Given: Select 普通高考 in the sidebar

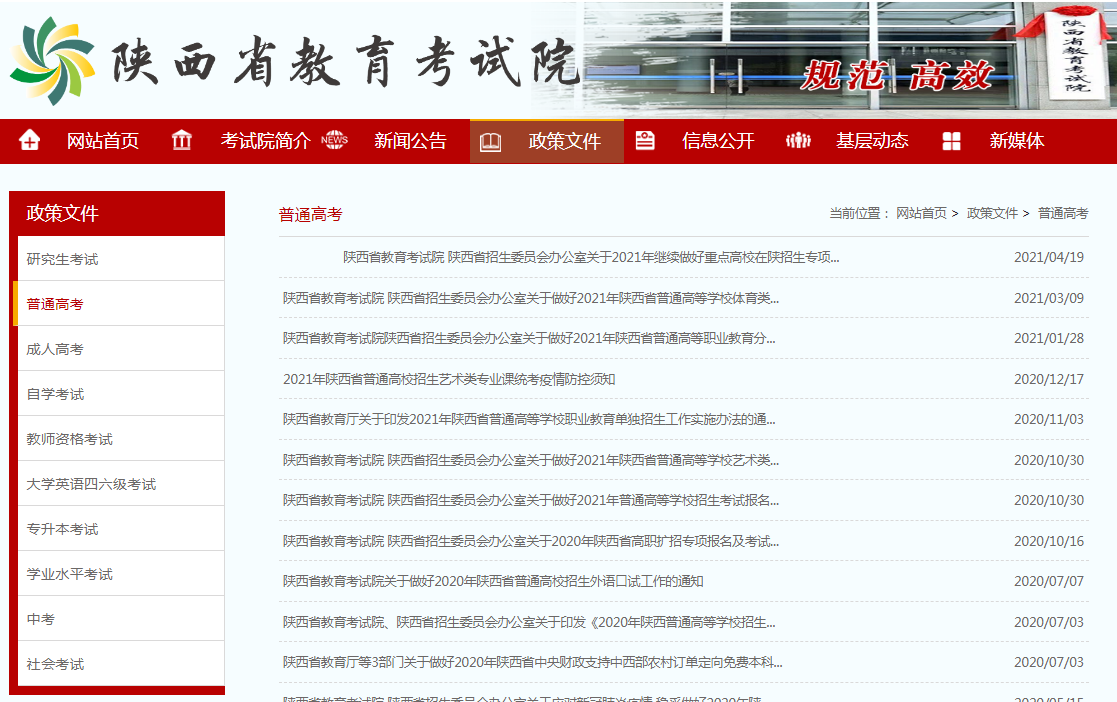Looking at the screenshot, I should pyautogui.click(x=120, y=304).
